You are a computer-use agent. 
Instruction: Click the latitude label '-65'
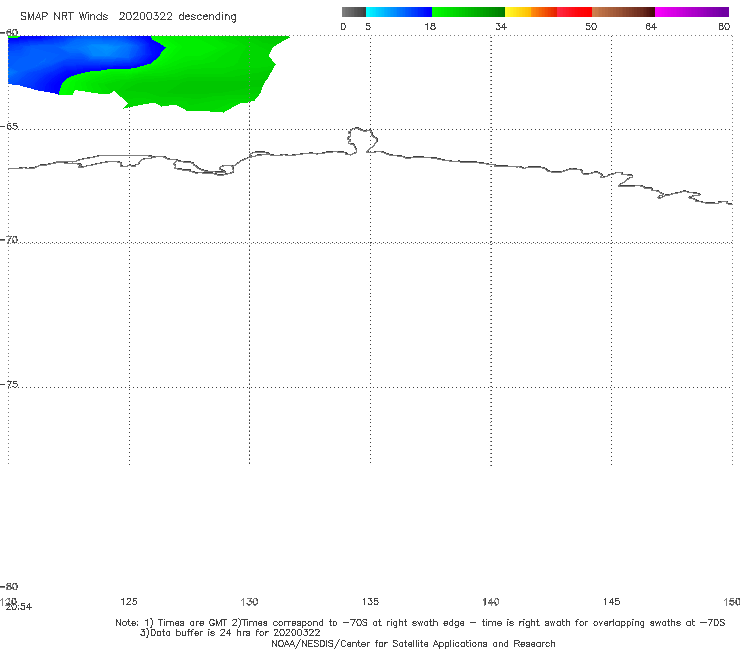tap(9, 127)
